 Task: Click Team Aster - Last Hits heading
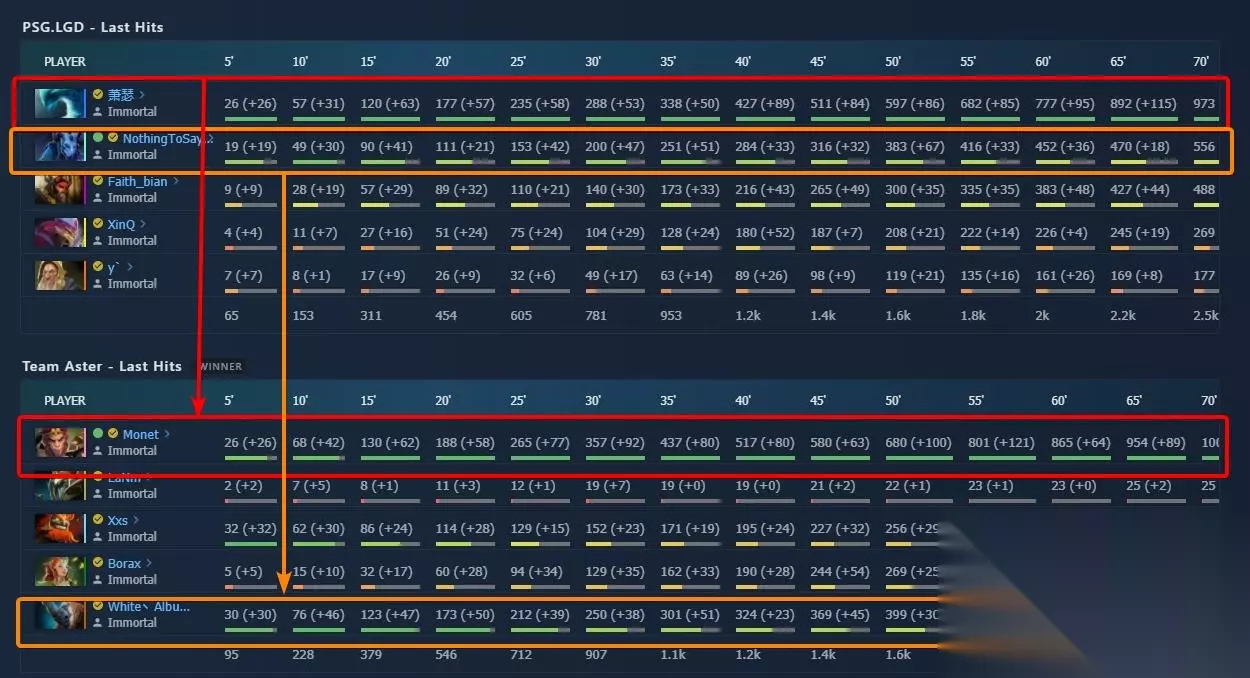click(x=102, y=366)
